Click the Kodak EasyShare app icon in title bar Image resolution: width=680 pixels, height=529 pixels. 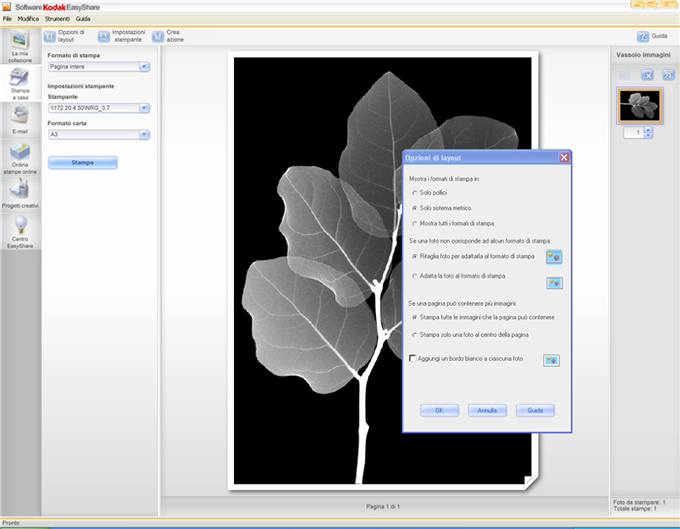(7, 7)
